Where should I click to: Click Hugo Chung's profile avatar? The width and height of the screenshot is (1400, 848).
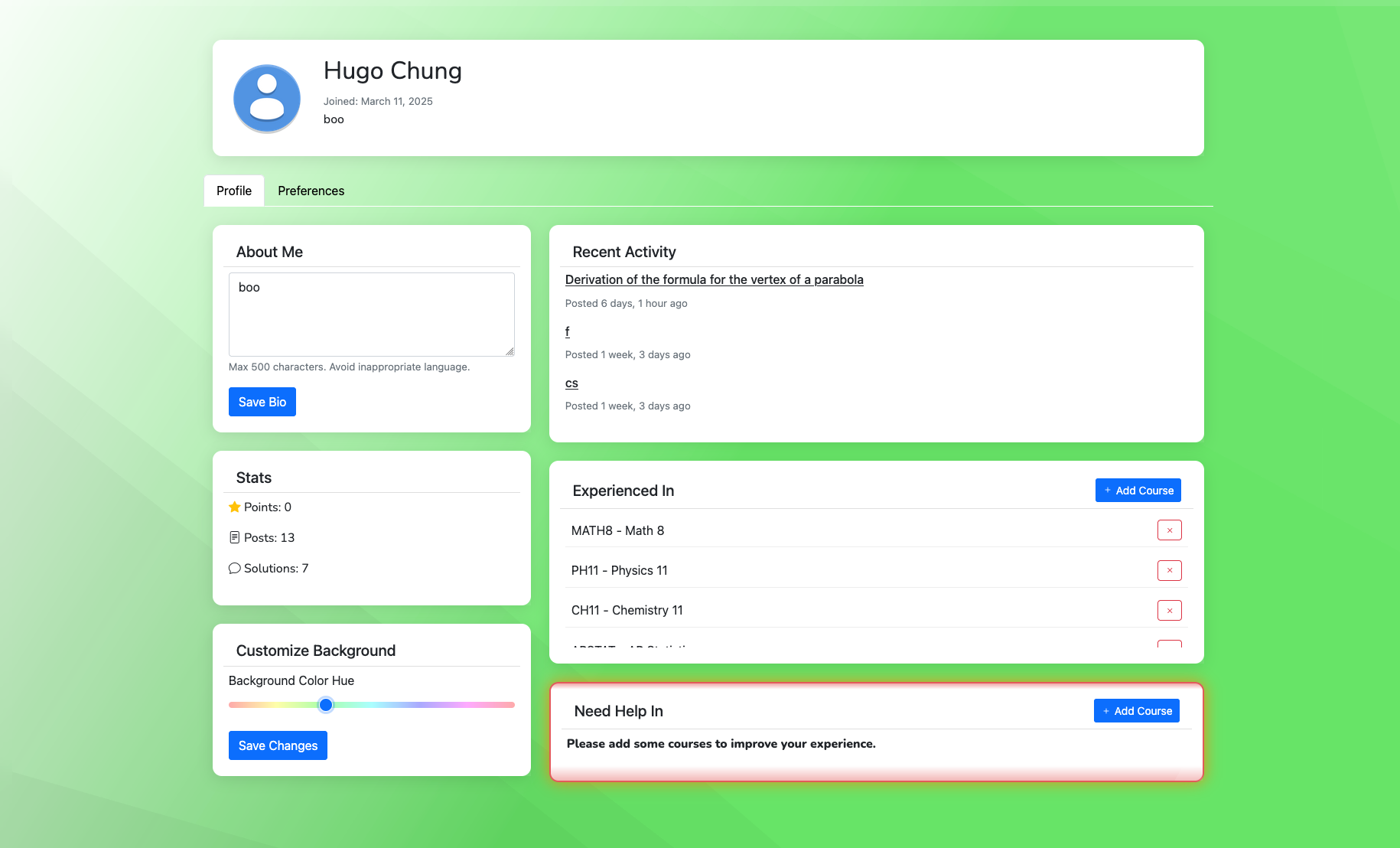(267, 98)
